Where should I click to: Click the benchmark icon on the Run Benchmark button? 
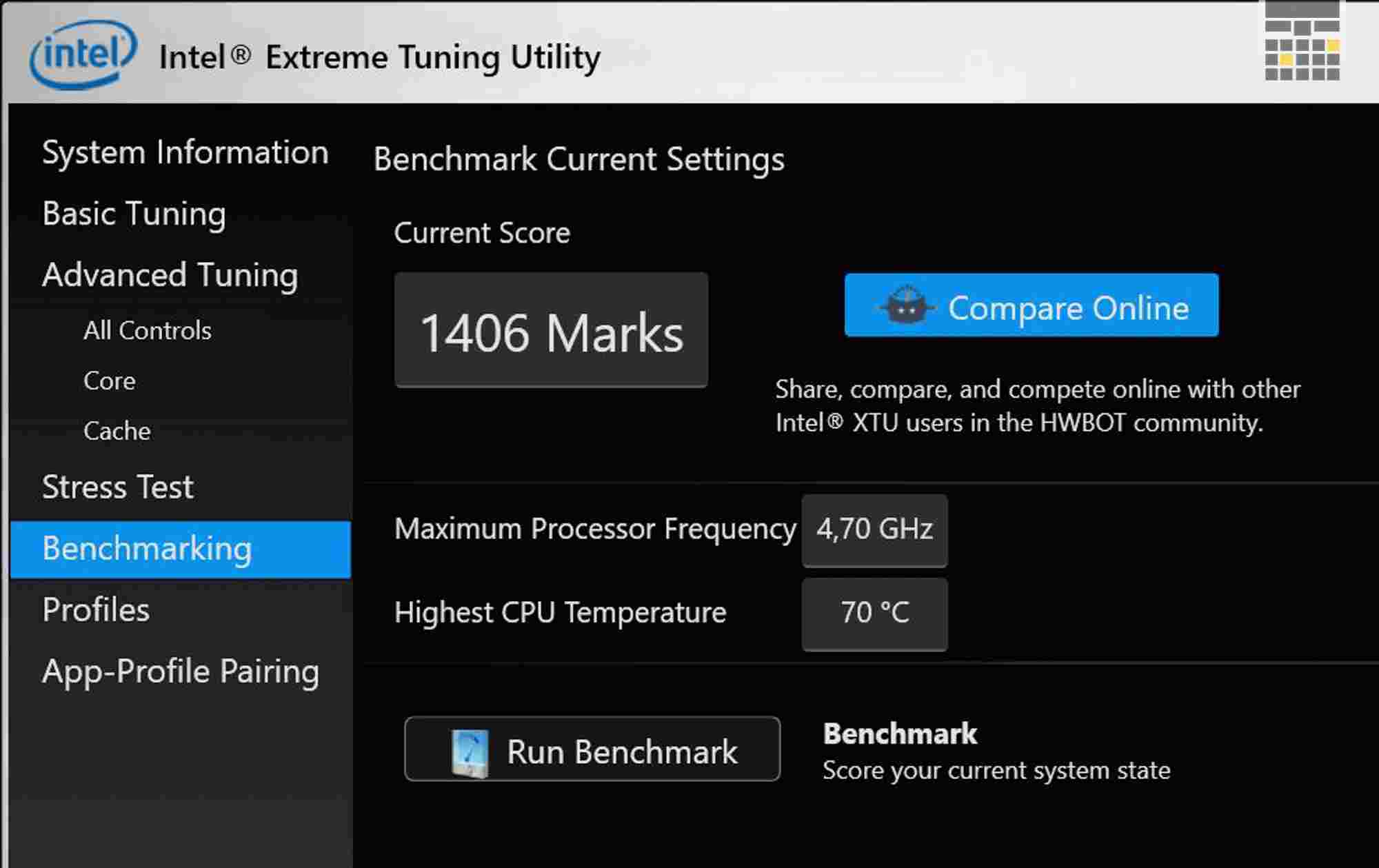470,754
